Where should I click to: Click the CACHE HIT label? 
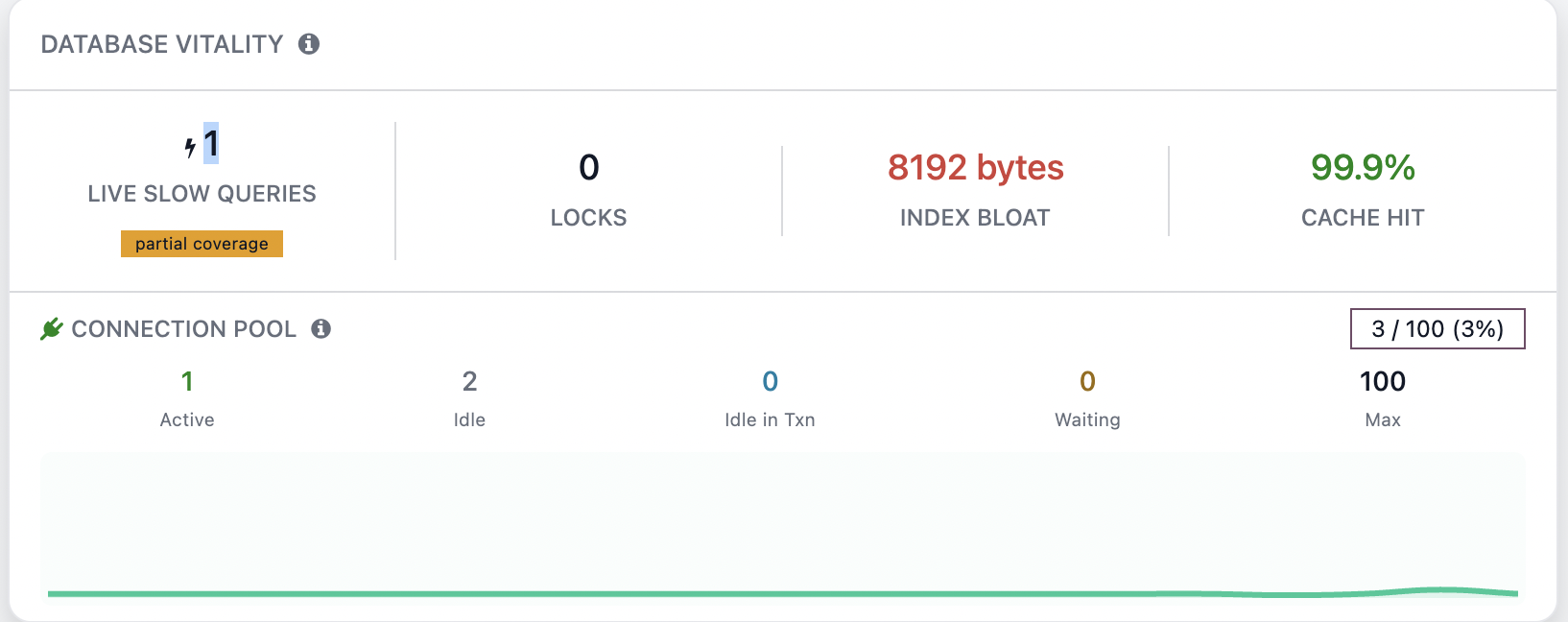pyautogui.click(x=1363, y=218)
